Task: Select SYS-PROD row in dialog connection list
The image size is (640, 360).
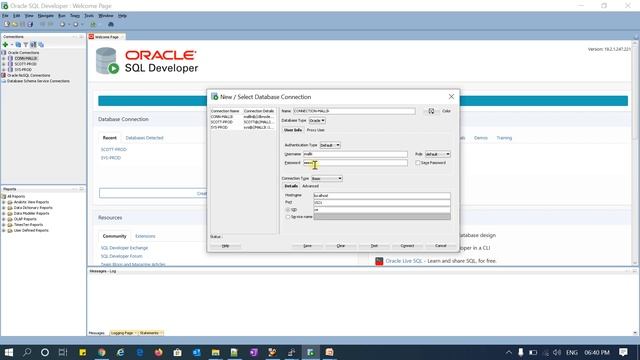Action: point(243,127)
